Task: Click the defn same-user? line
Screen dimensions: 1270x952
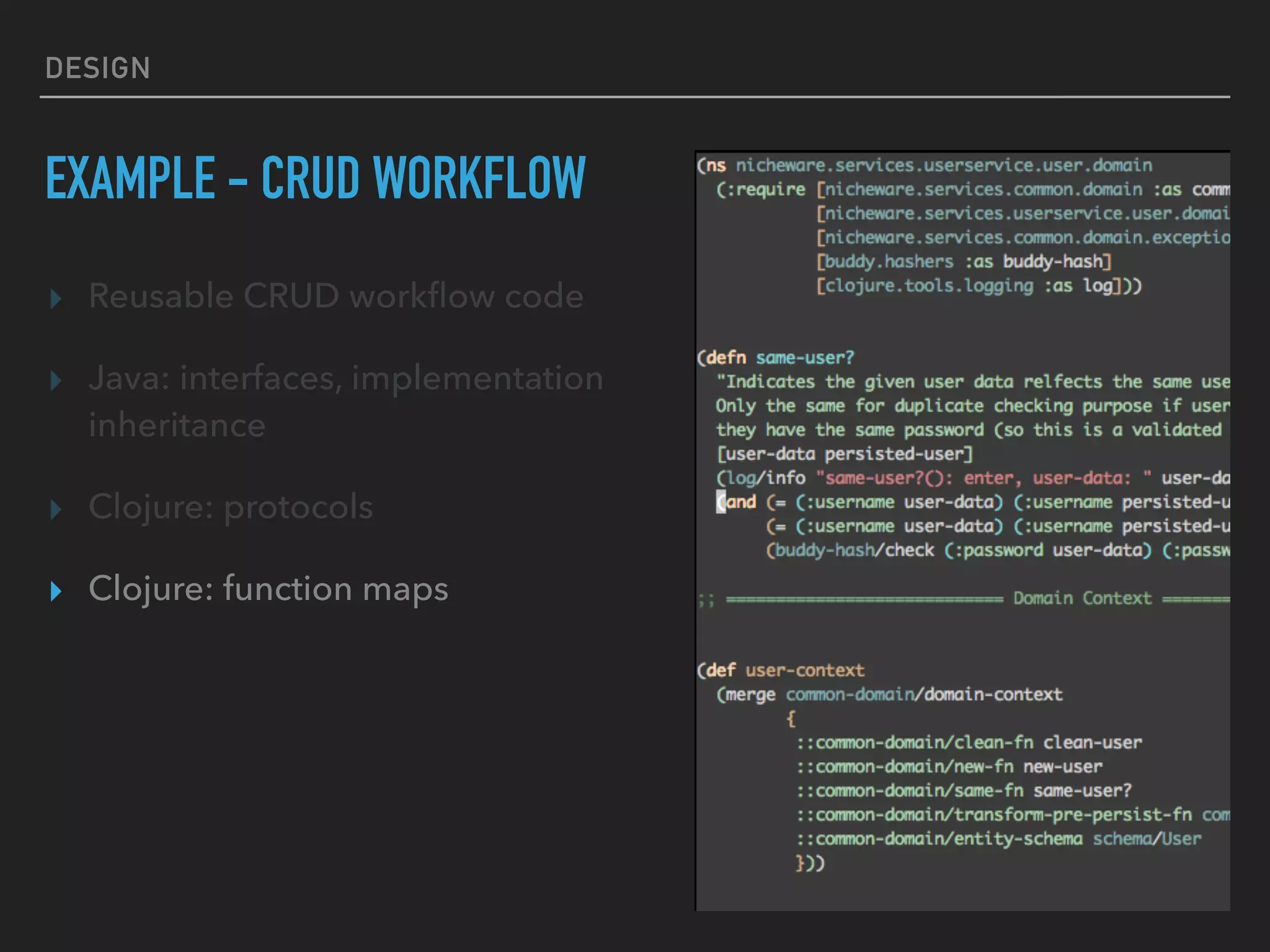Action: tap(776, 358)
